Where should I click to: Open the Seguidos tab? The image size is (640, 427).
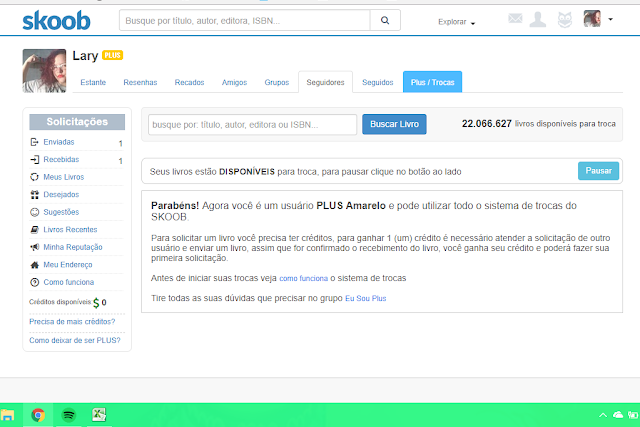pos(378,82)
